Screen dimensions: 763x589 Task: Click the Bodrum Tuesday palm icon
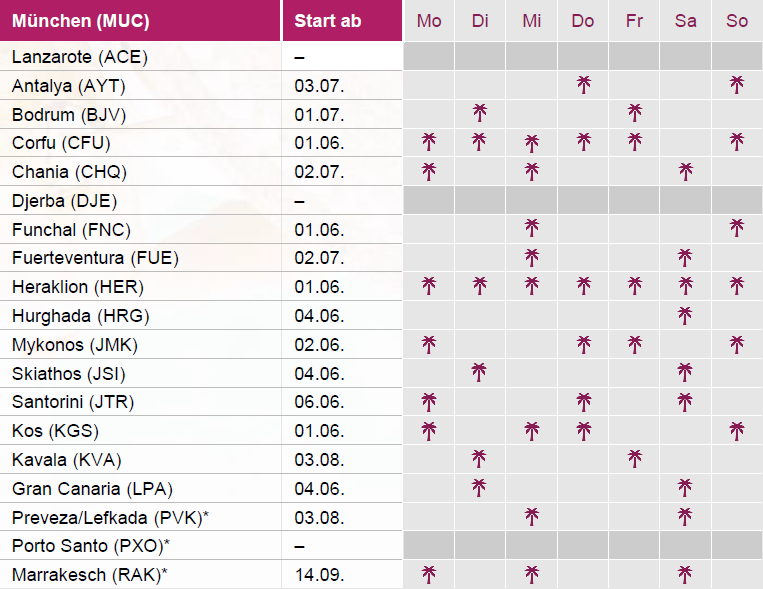pyautogui.click(x=480, y=113)
